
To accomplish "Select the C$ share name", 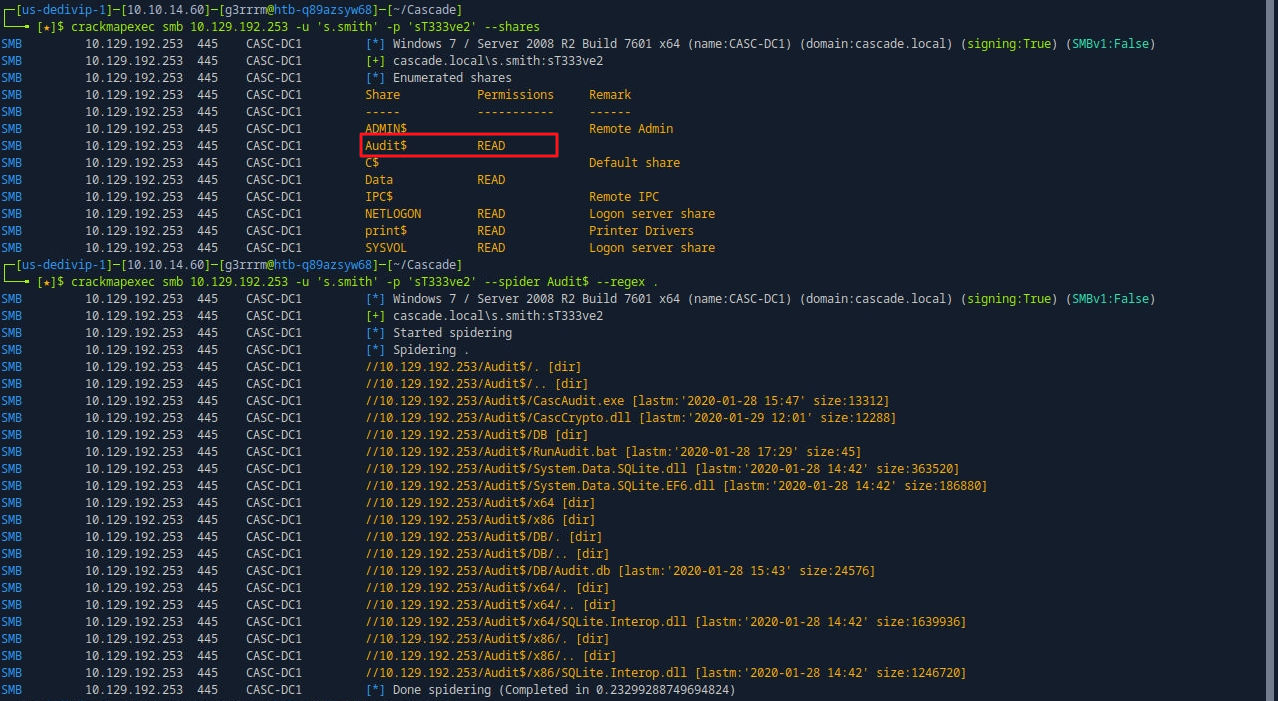I will [x=372, y=163].
